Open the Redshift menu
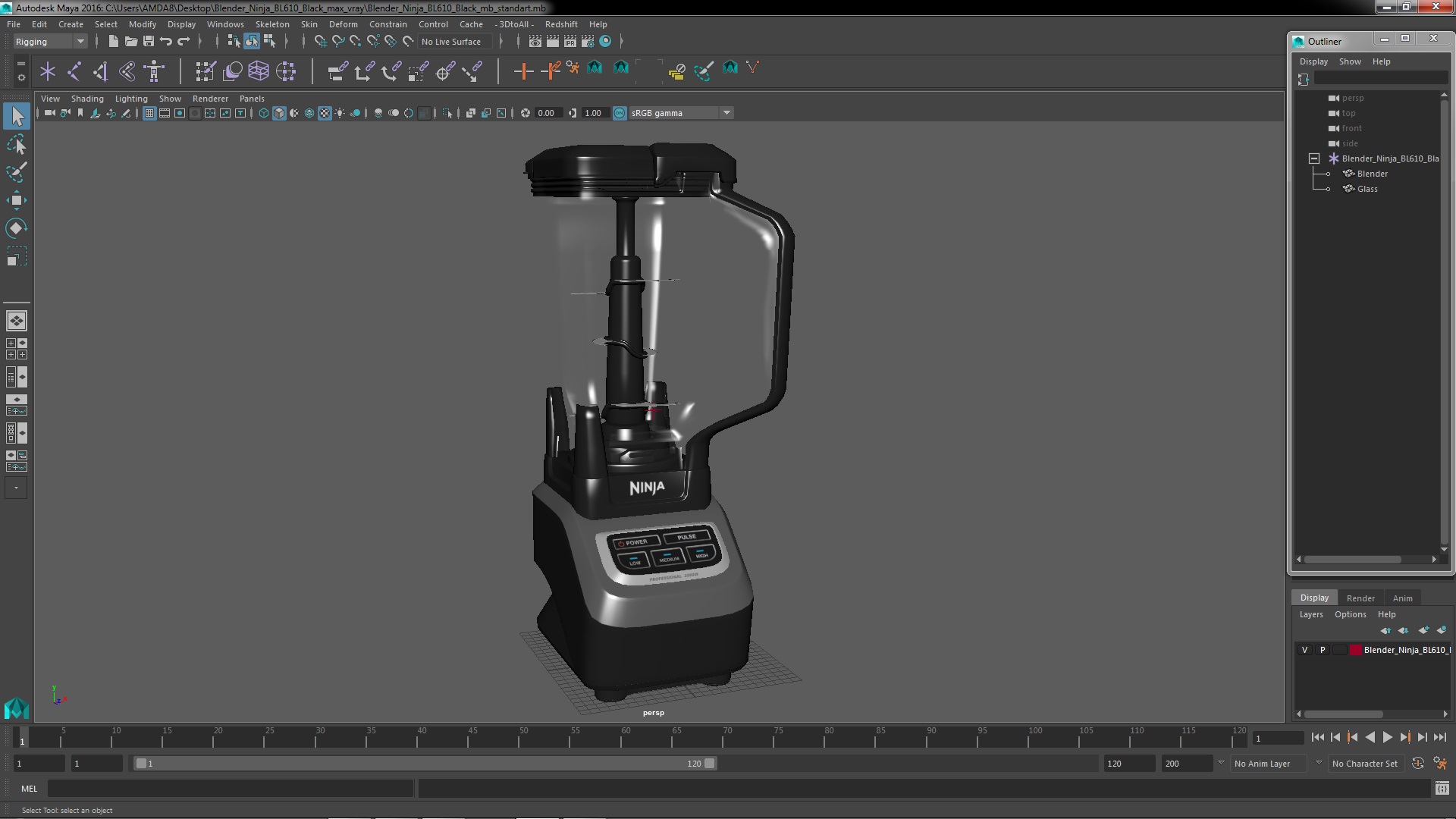The image size is (1456, 819). [x=561, y=24]
